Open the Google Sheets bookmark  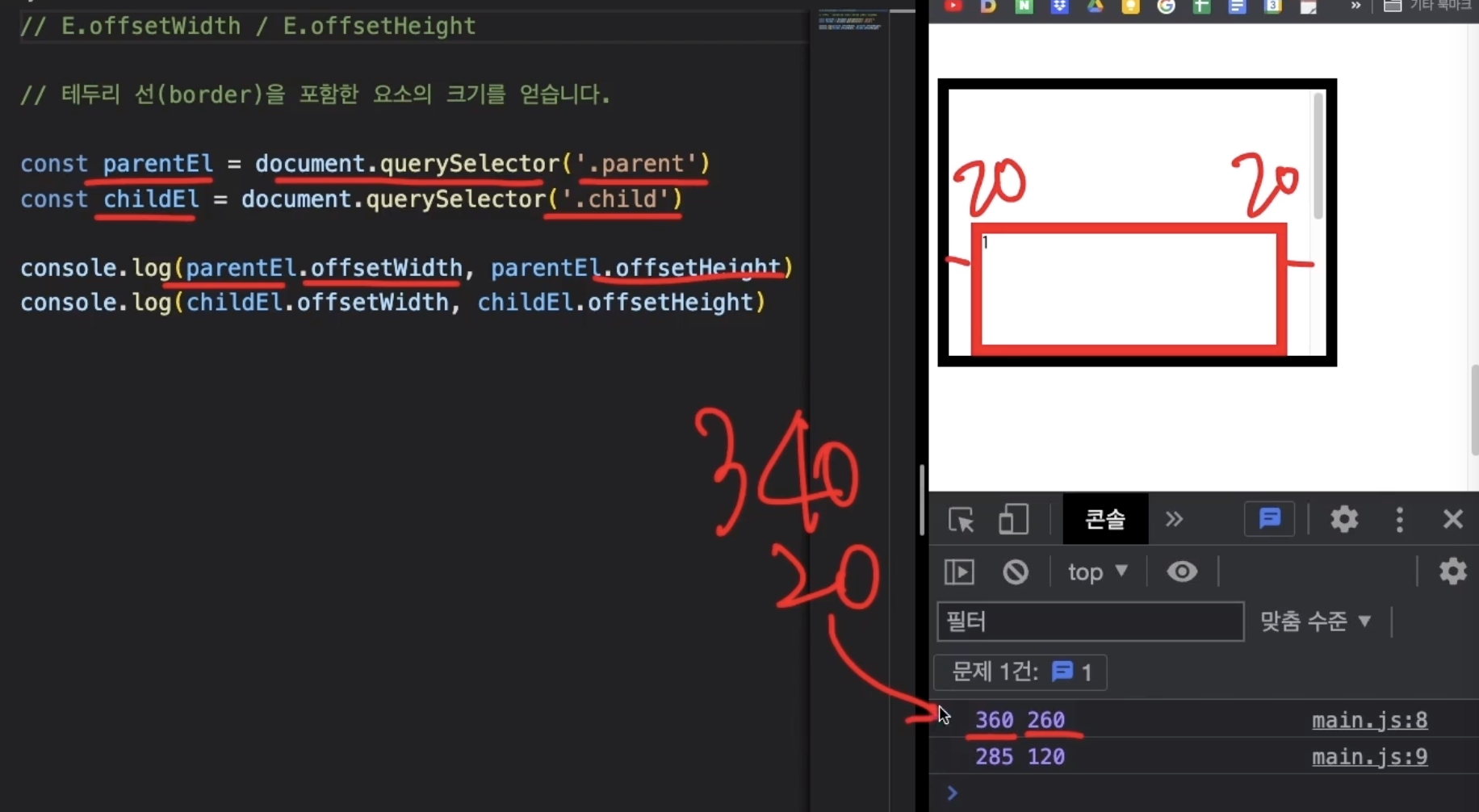point(1202,6)
